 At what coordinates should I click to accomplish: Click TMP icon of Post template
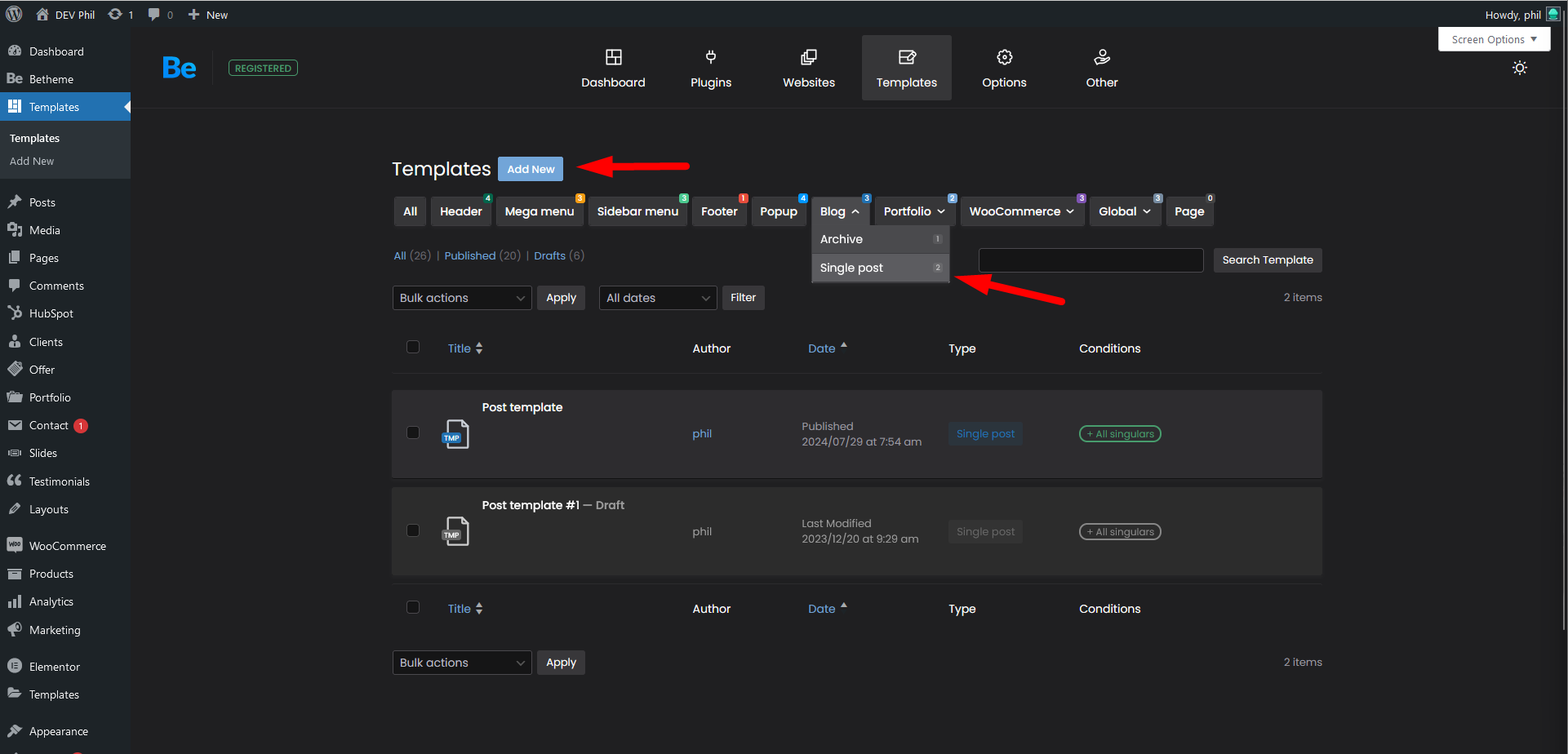[x=455, y=434]
